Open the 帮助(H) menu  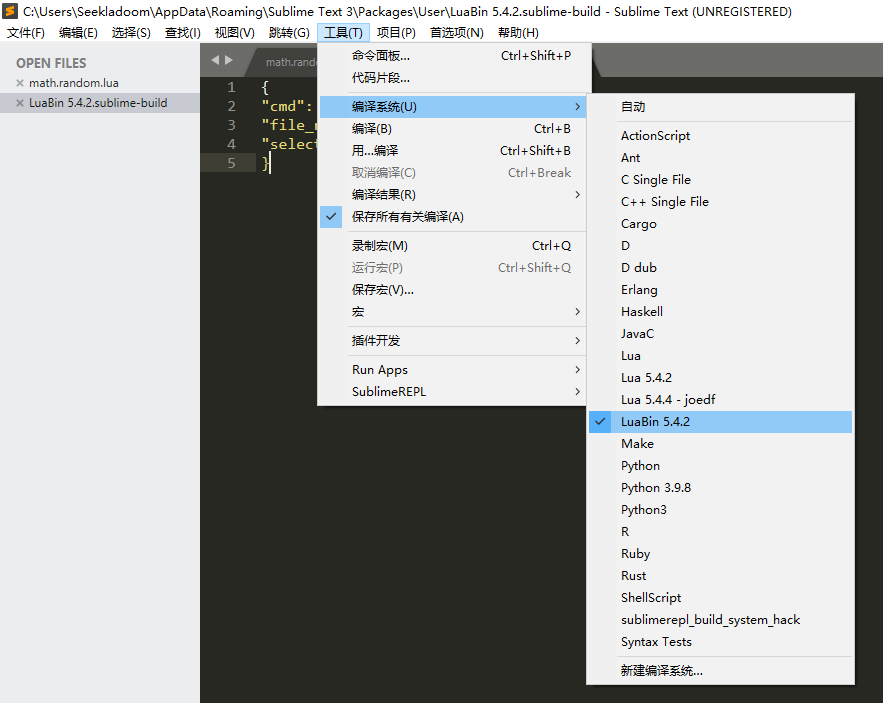click(x=518, y=33)
